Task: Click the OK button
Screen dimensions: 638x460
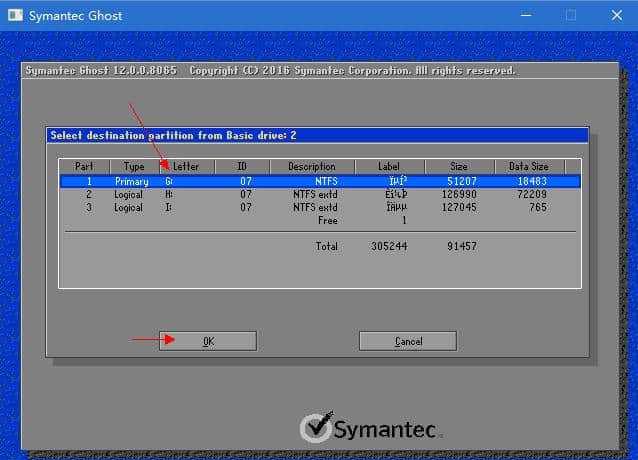Action: pos(208,341)
